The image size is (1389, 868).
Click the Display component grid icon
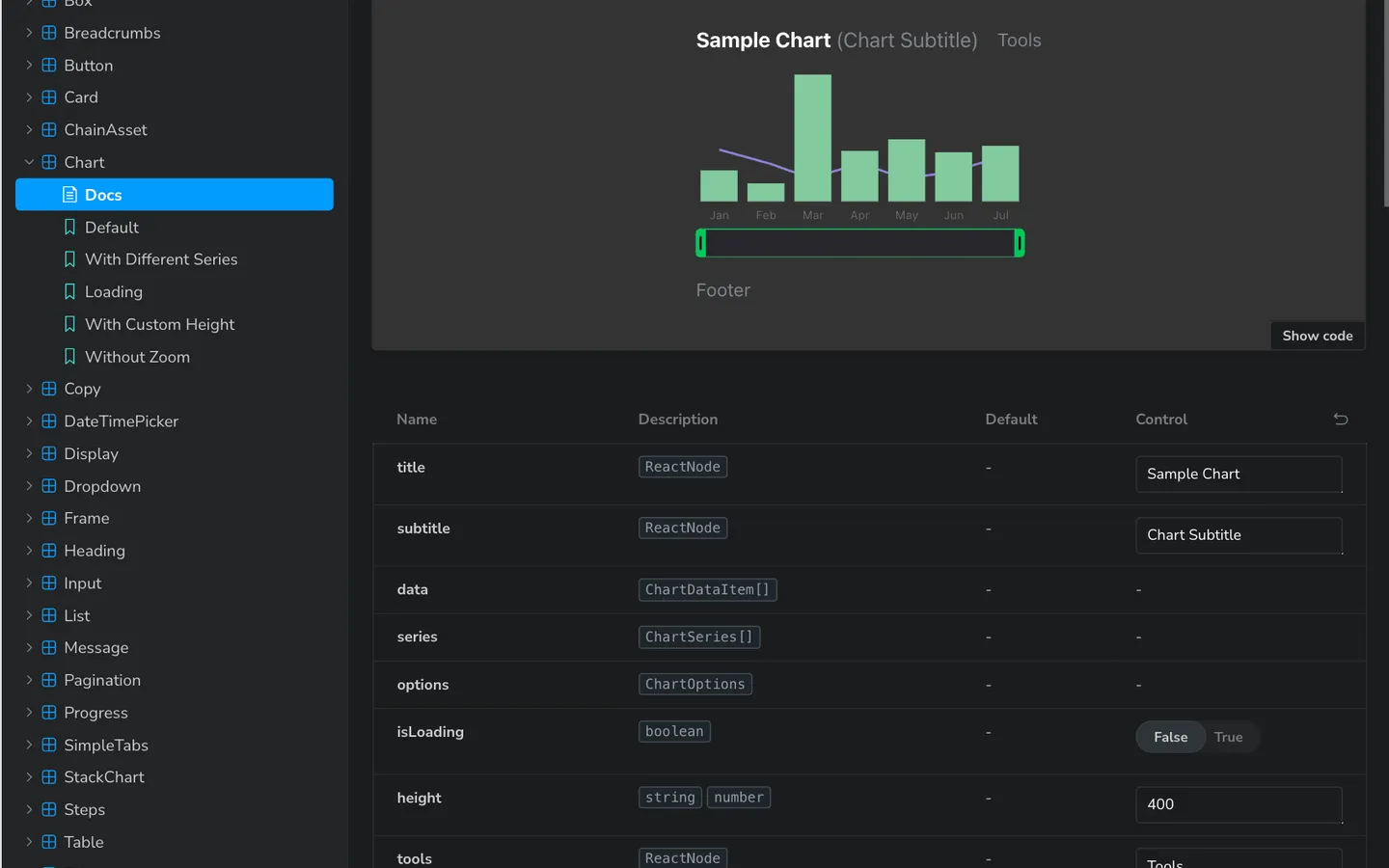49,453
